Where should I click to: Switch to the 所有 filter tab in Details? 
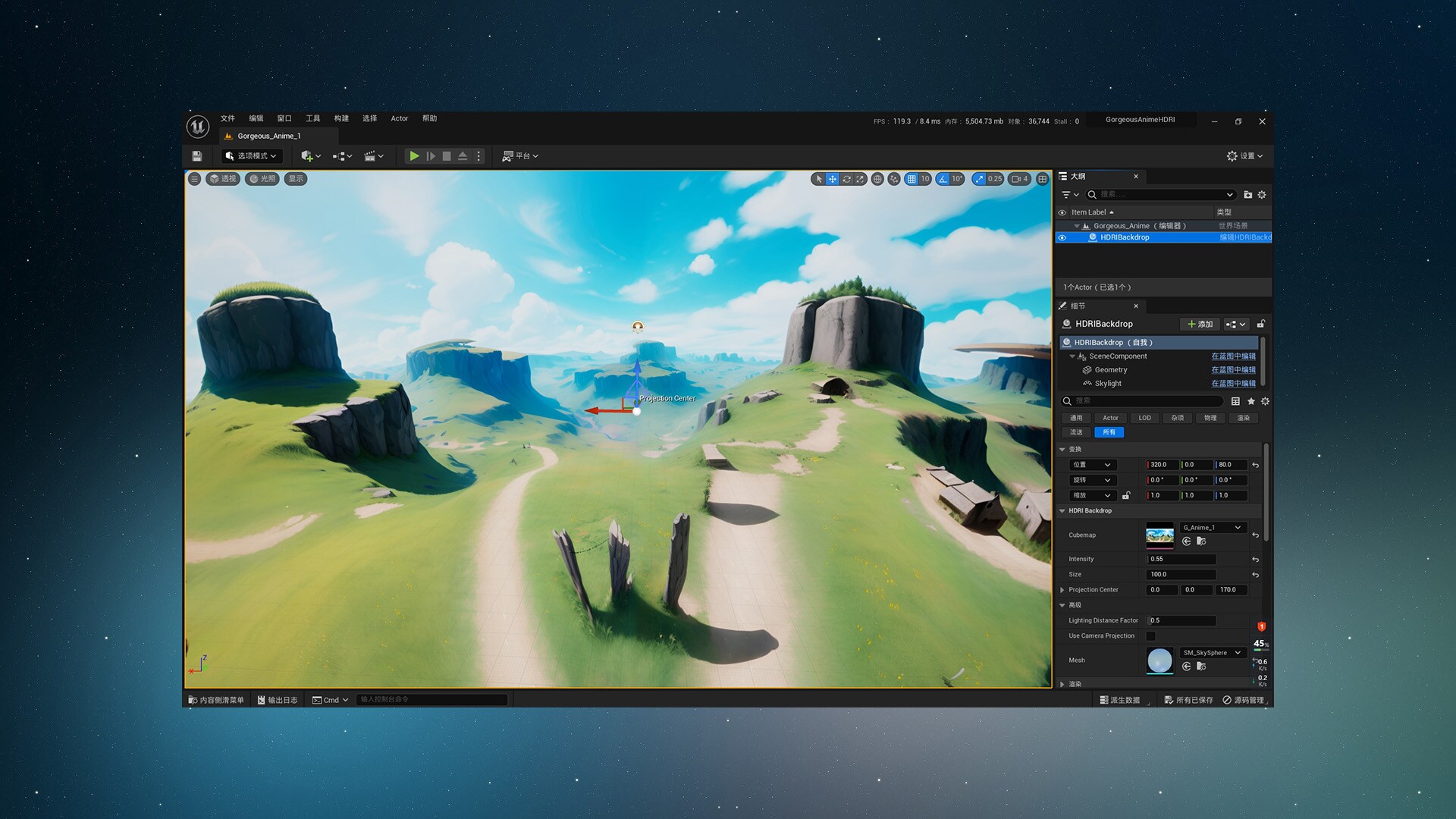coord(1109,431)
